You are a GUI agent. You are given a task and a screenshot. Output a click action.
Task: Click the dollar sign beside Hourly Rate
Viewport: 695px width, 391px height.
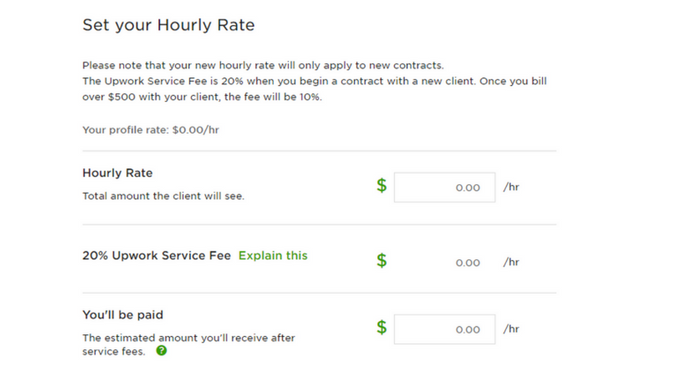pos(382,185)
